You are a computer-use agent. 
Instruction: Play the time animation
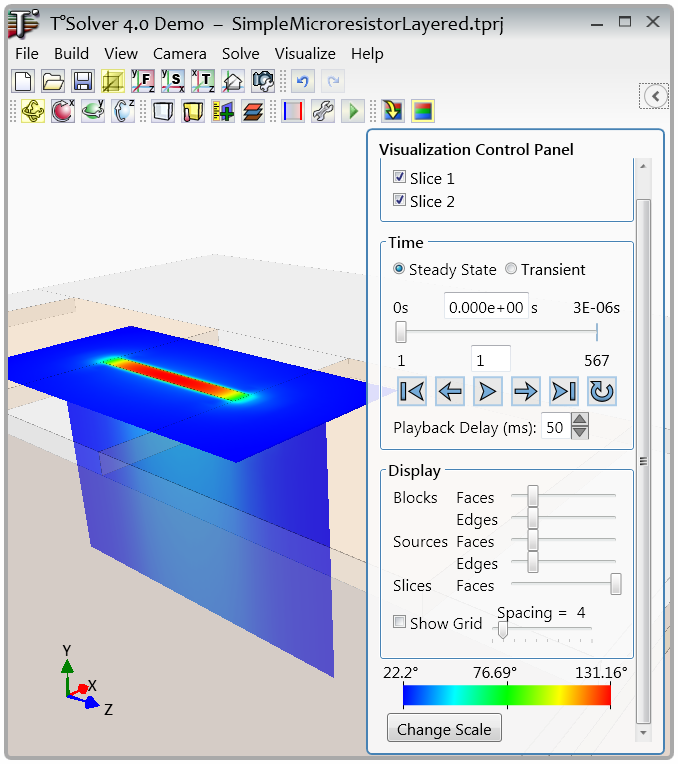(488, 391)
